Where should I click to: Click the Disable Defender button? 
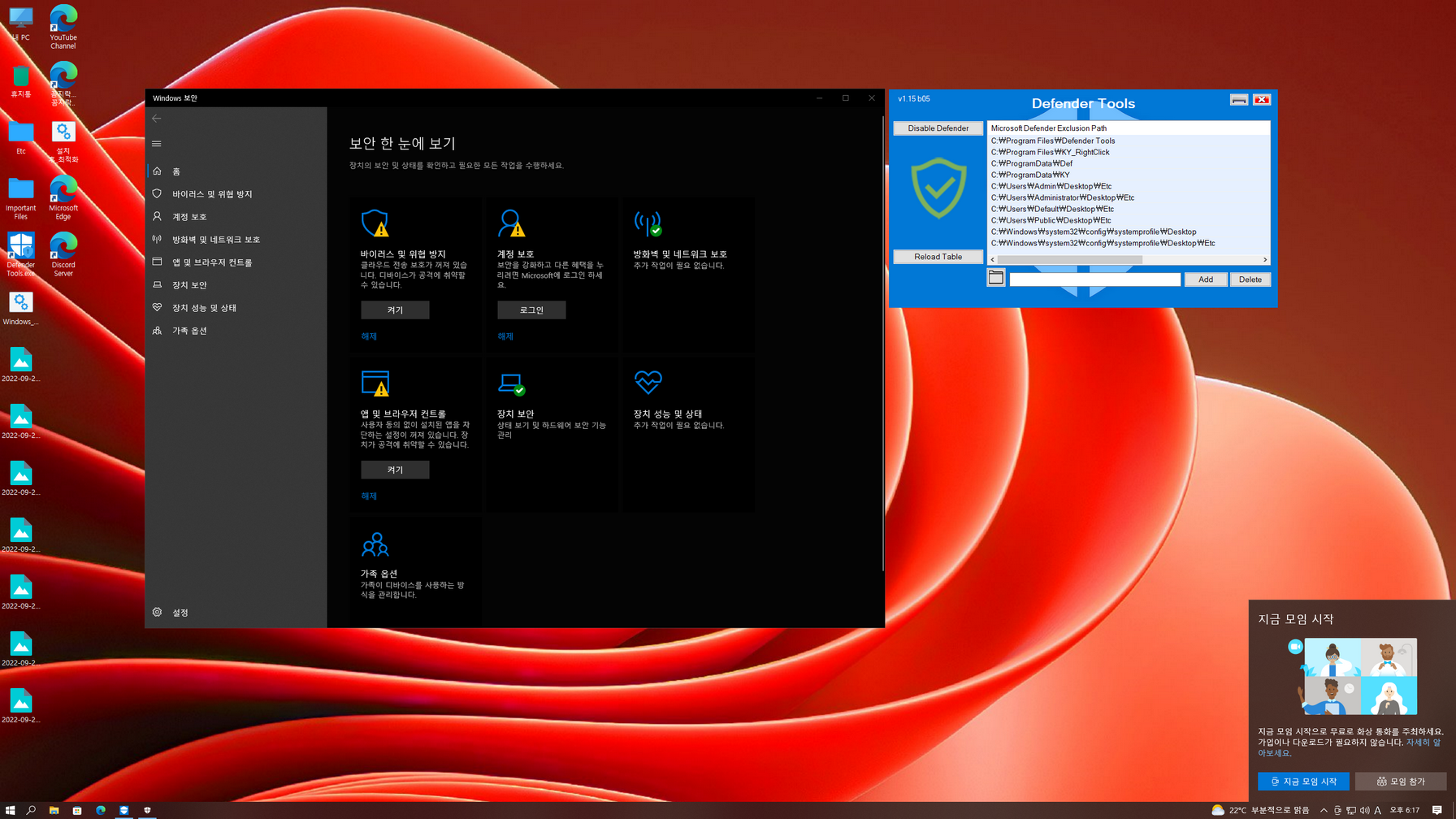tap(938, 128)
